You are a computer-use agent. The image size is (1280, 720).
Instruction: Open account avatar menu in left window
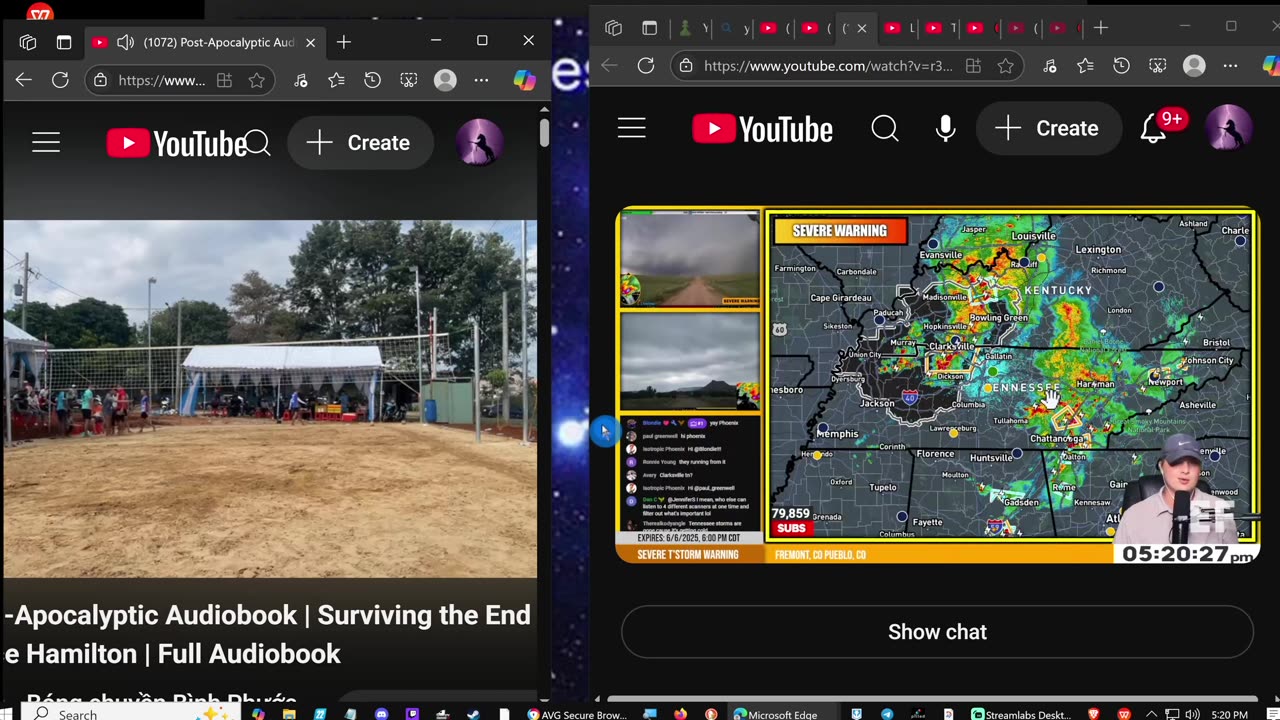click(479, 143)
